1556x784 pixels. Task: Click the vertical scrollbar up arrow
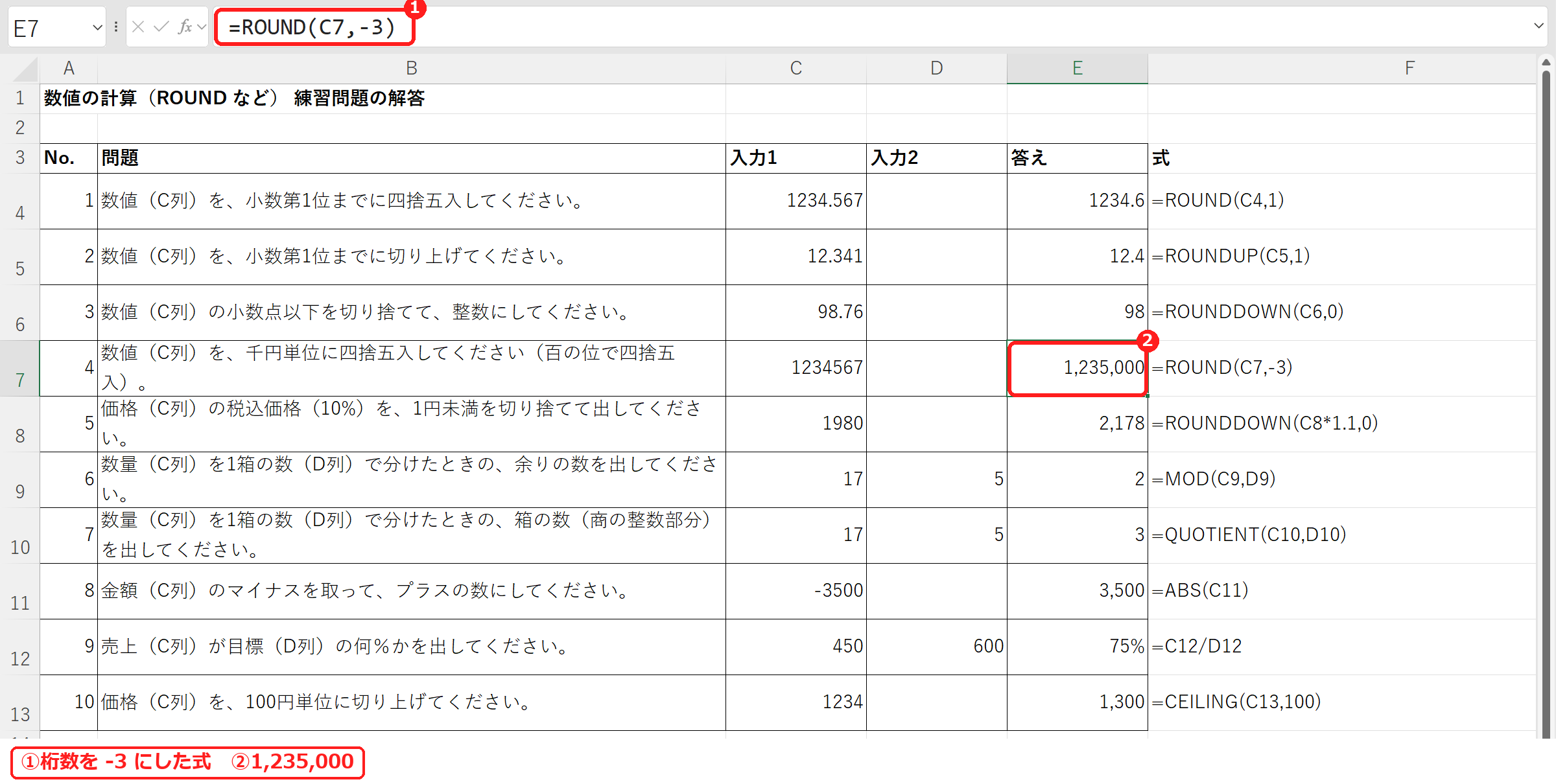click(1546, 63)
